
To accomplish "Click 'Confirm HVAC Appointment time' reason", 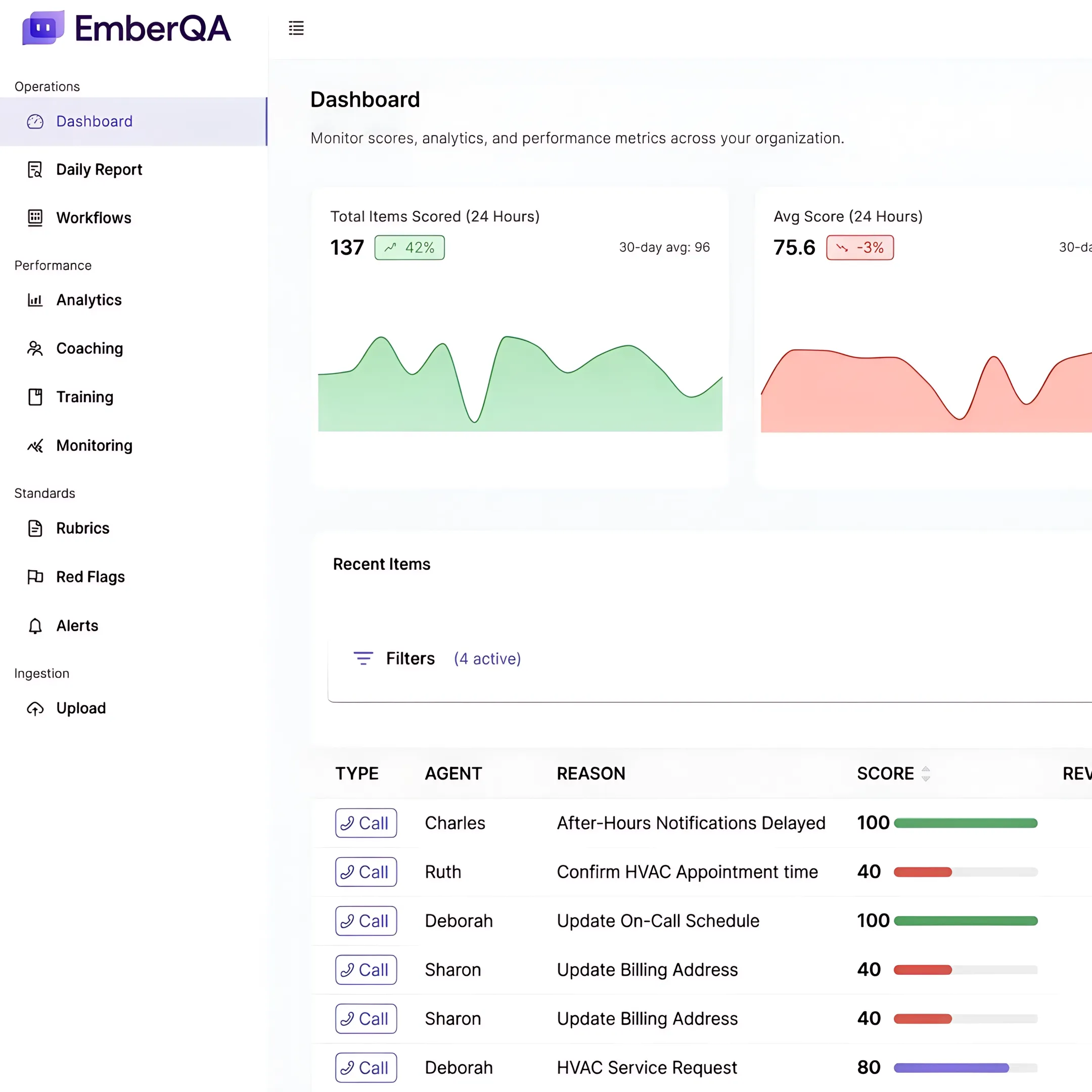I will (688, 872).
